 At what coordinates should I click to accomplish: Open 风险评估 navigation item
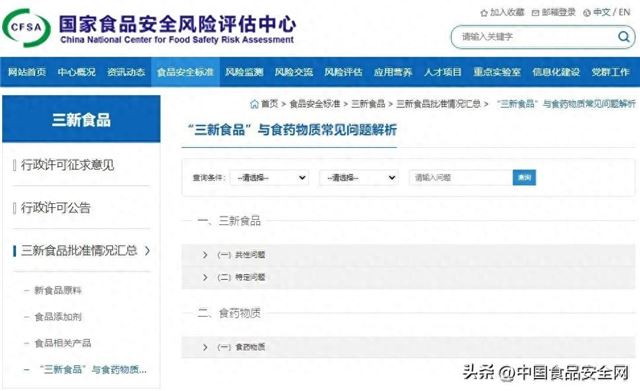(343, 72)
